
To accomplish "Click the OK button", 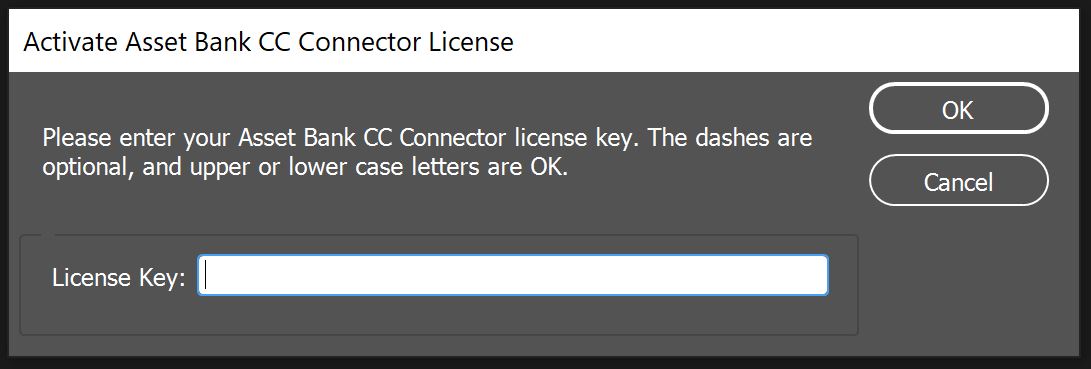I will [958, 109].
